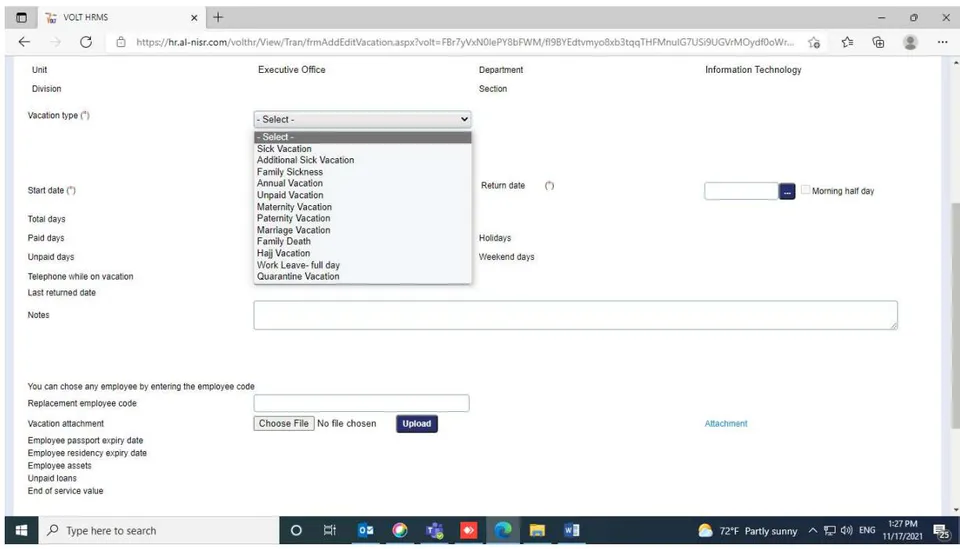
Task: Select Sick Vacation from the list
Action: tap(362, 149)
